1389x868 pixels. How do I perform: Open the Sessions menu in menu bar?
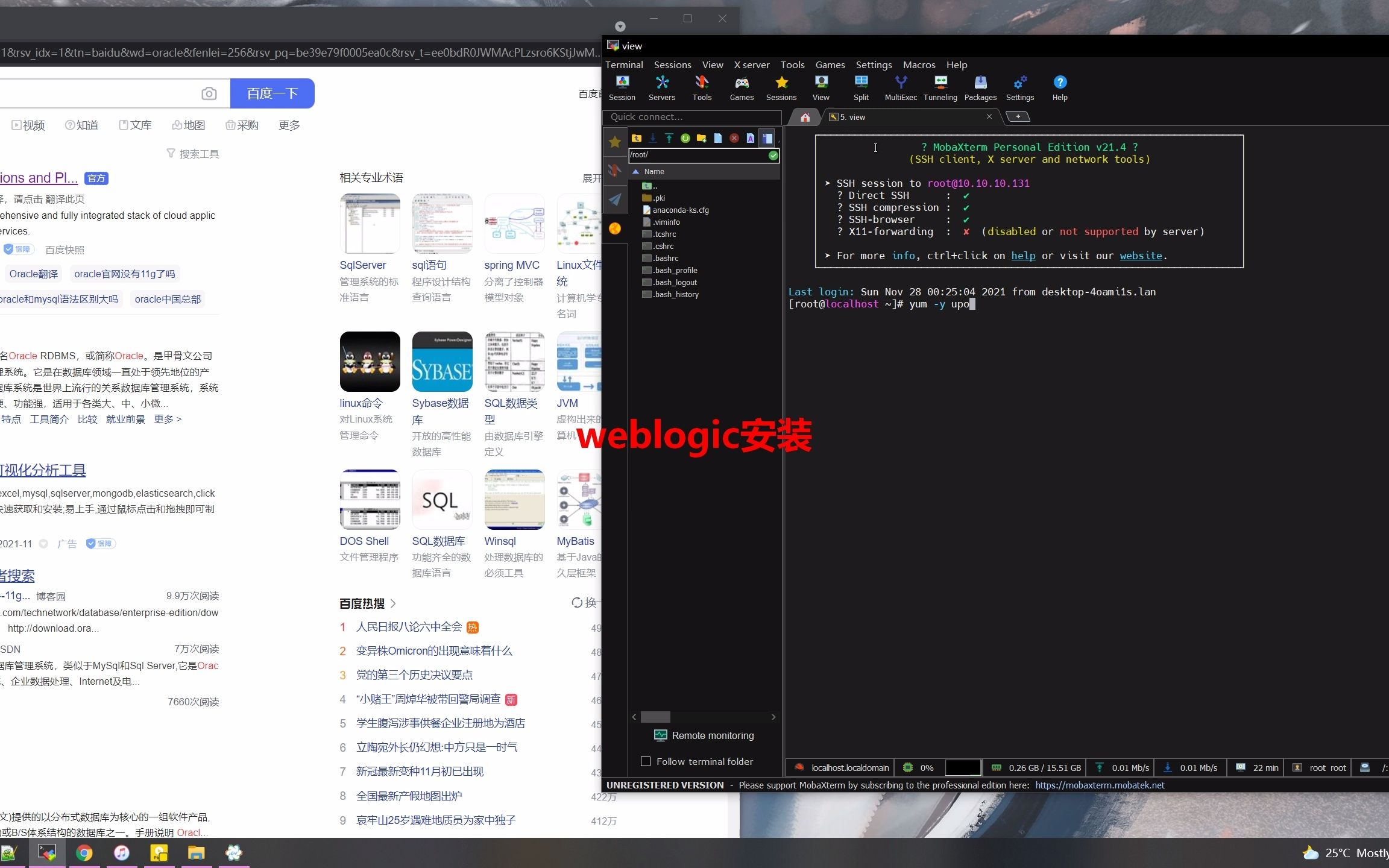point(672,64)
